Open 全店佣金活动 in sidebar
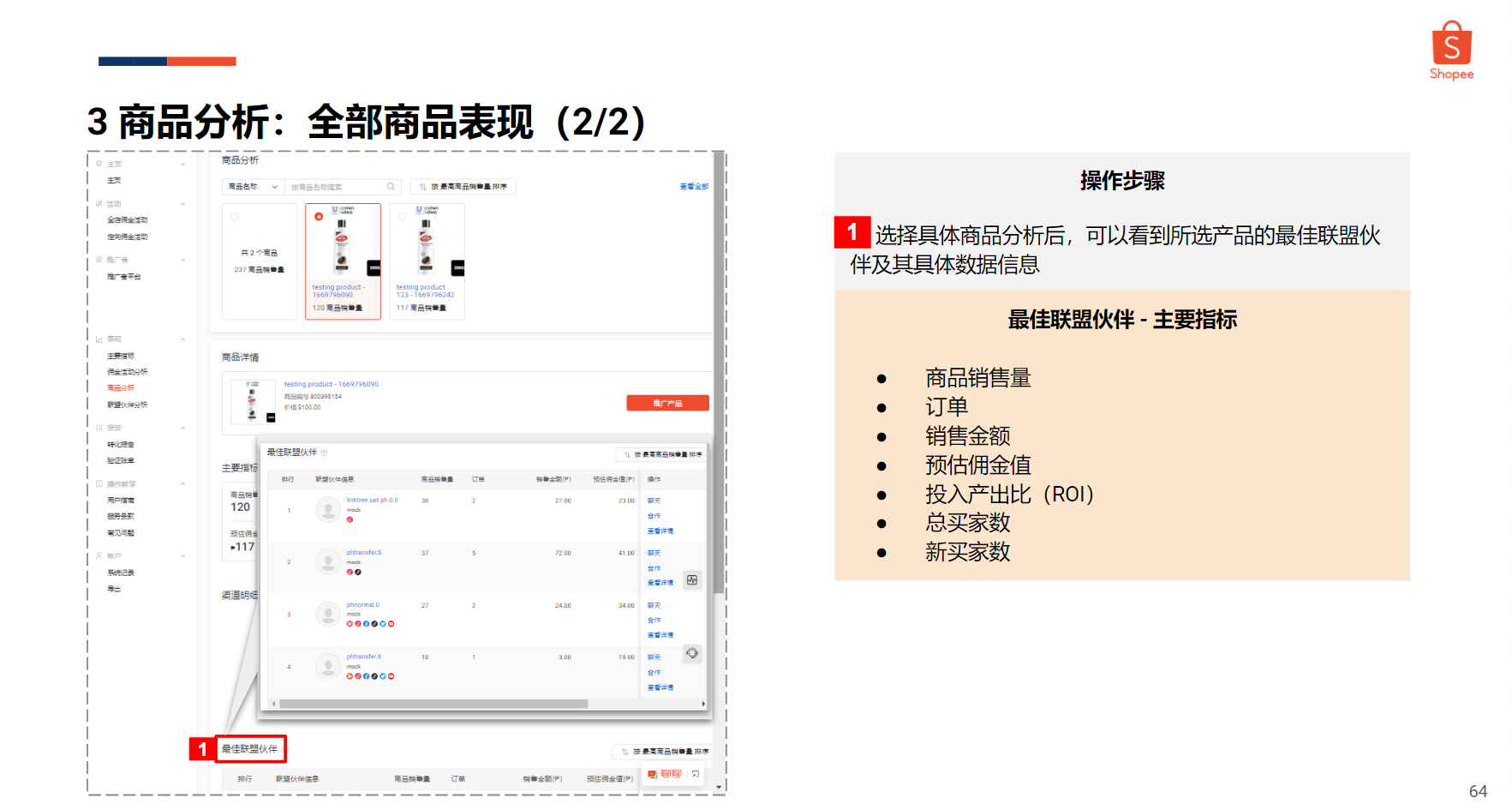 pos(128,220)
